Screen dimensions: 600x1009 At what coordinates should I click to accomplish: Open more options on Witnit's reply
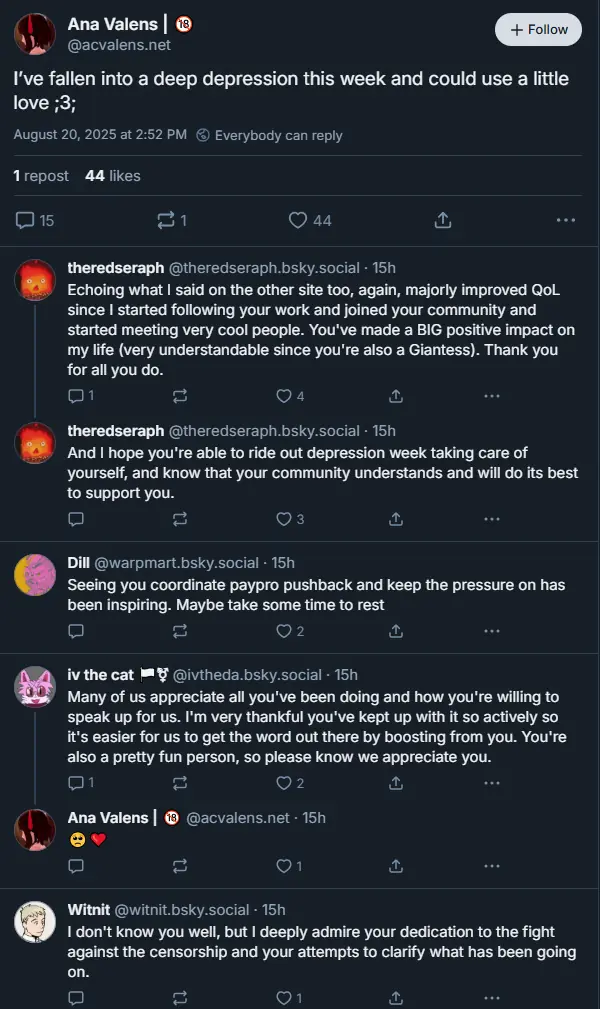[491, 997]
